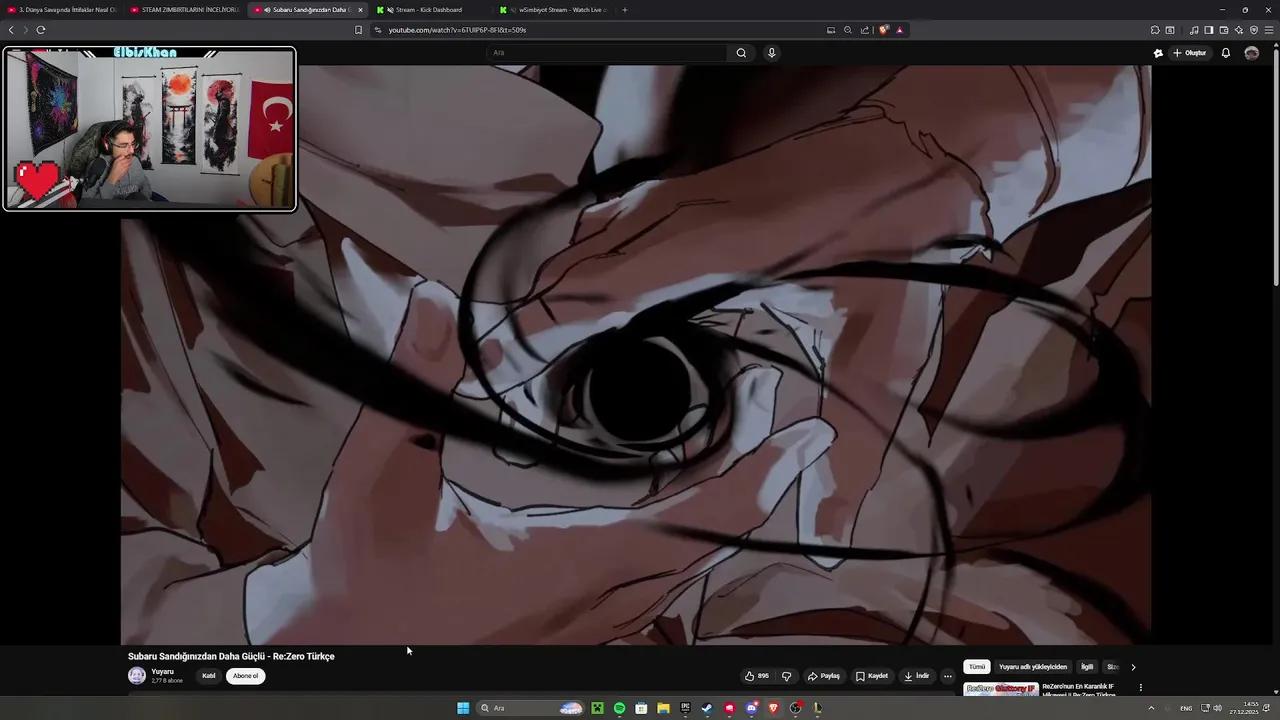This screenshot has width=1280, height=720.
Task: Open the browser music player icon
Action: tap(1194, 30)
